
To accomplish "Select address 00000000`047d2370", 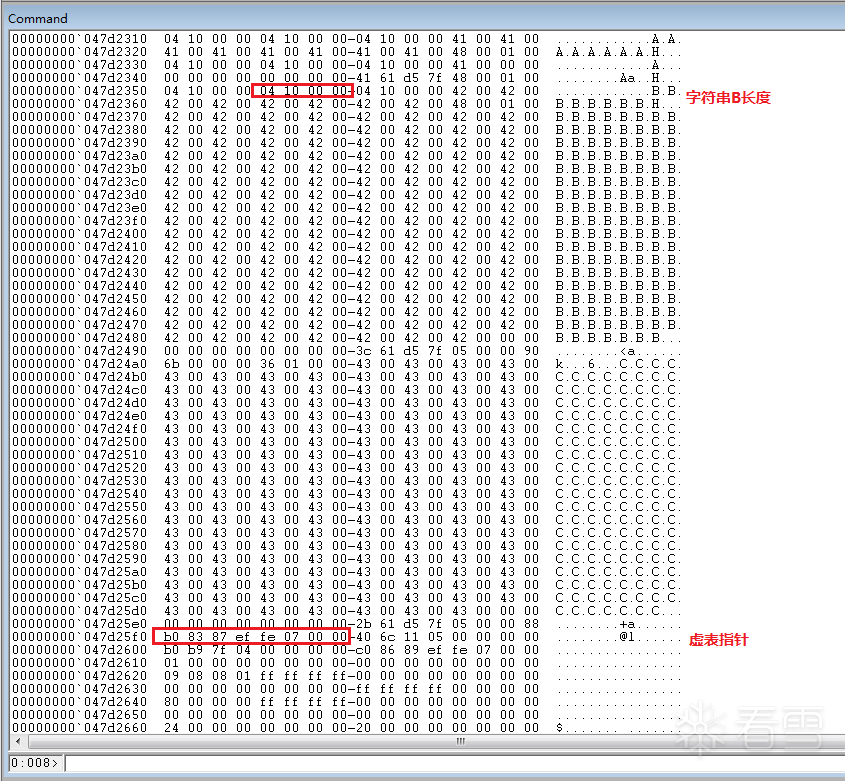I will point(79,116).
